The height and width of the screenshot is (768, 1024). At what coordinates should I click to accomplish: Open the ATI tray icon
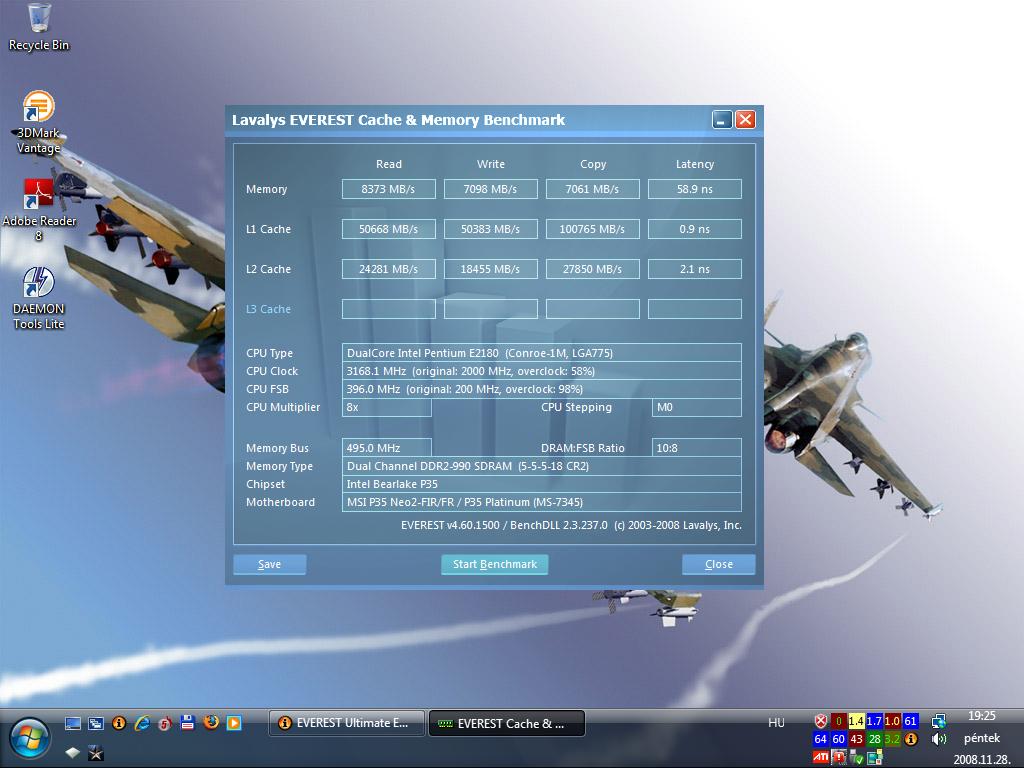pyautogui.click(x=820, y=757)
